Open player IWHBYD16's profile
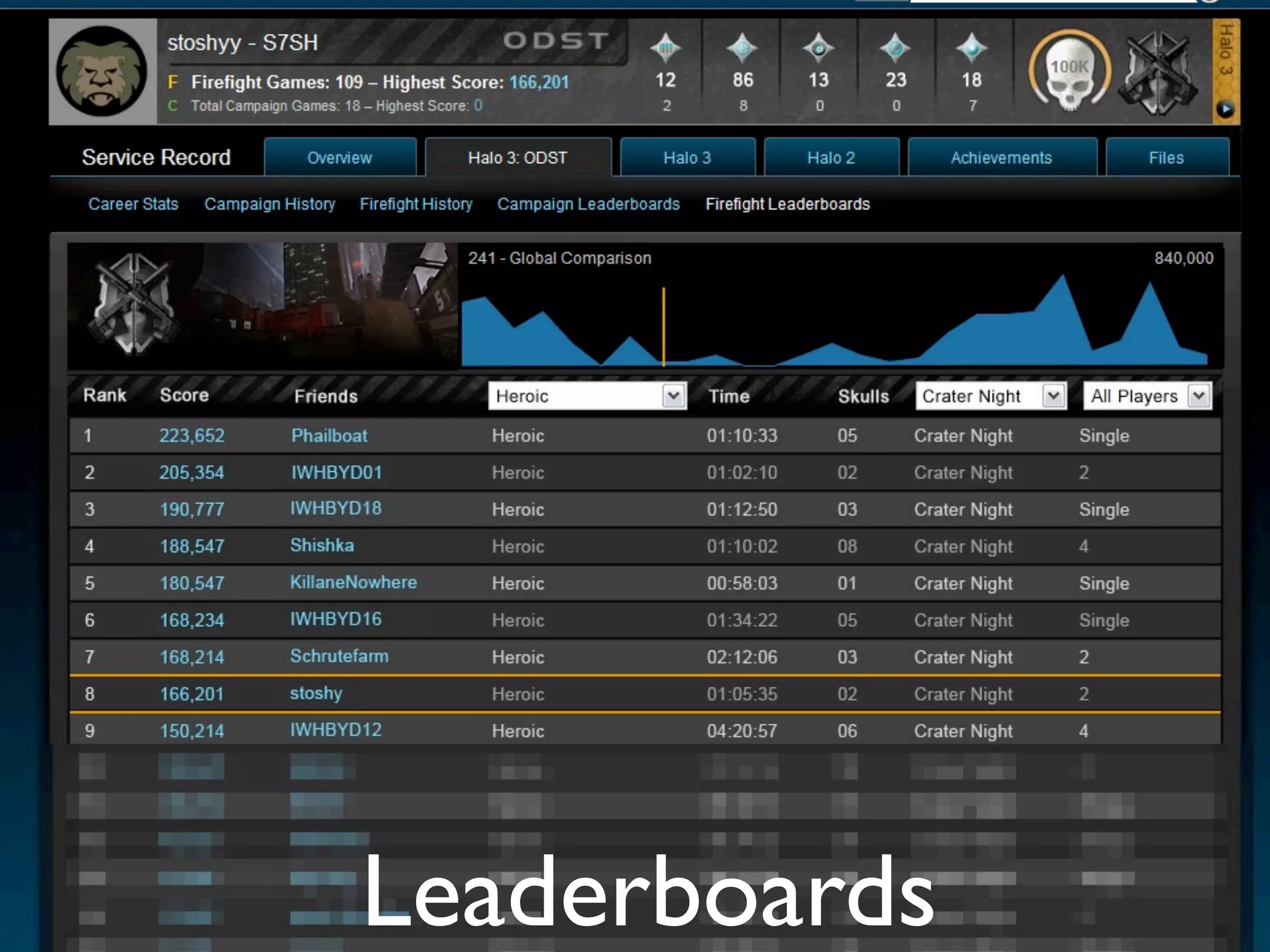 pos(336,619)
